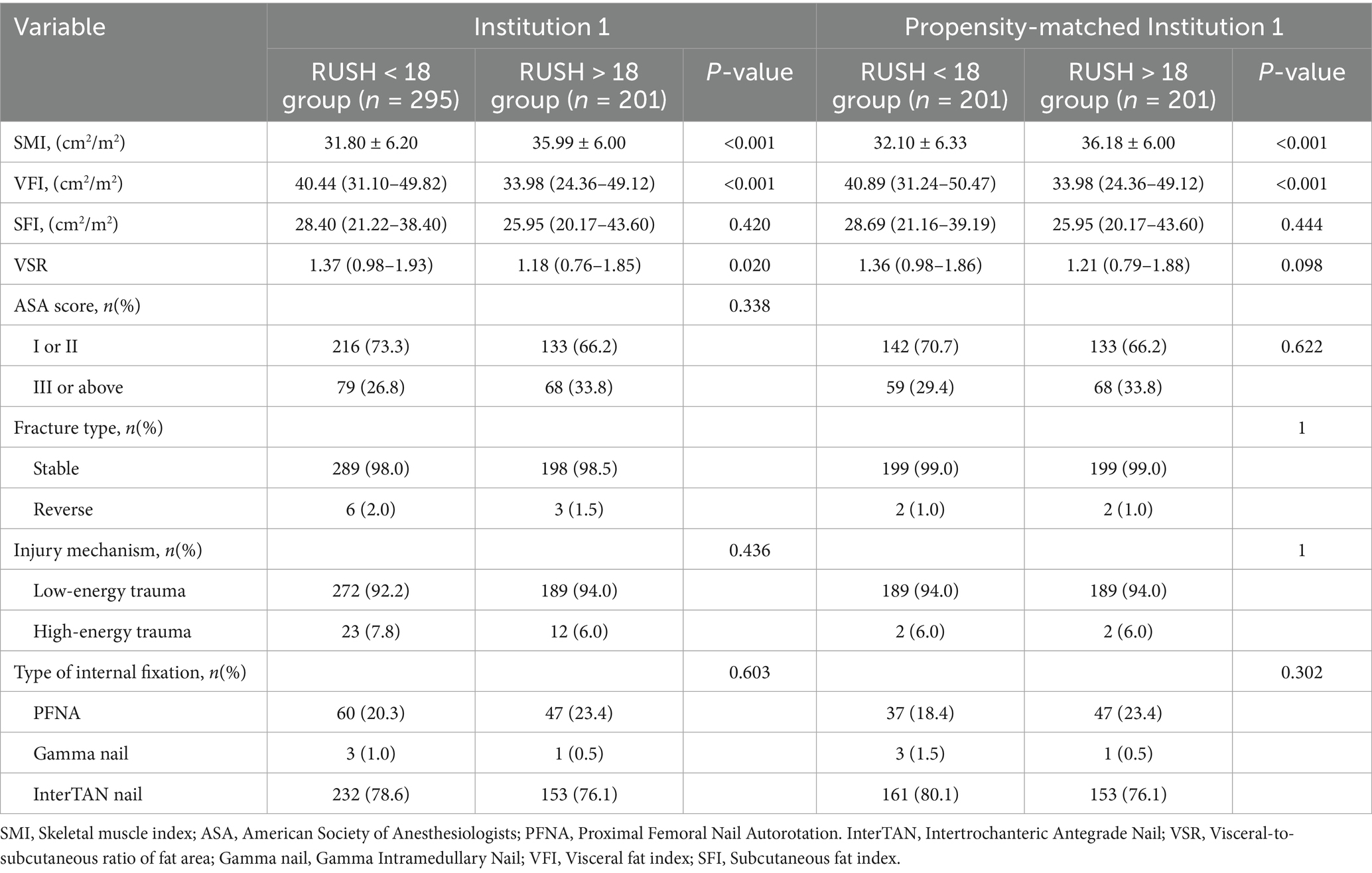Select the Institution 1 header cell

coord(541,27)
